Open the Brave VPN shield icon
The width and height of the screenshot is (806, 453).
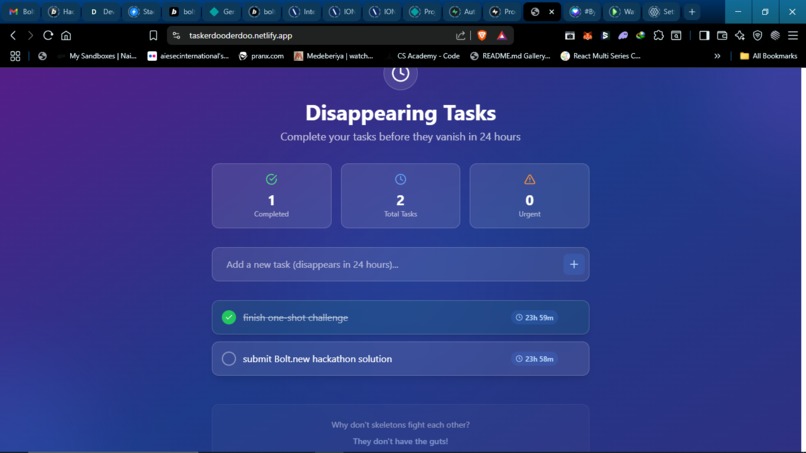(757, 35)
